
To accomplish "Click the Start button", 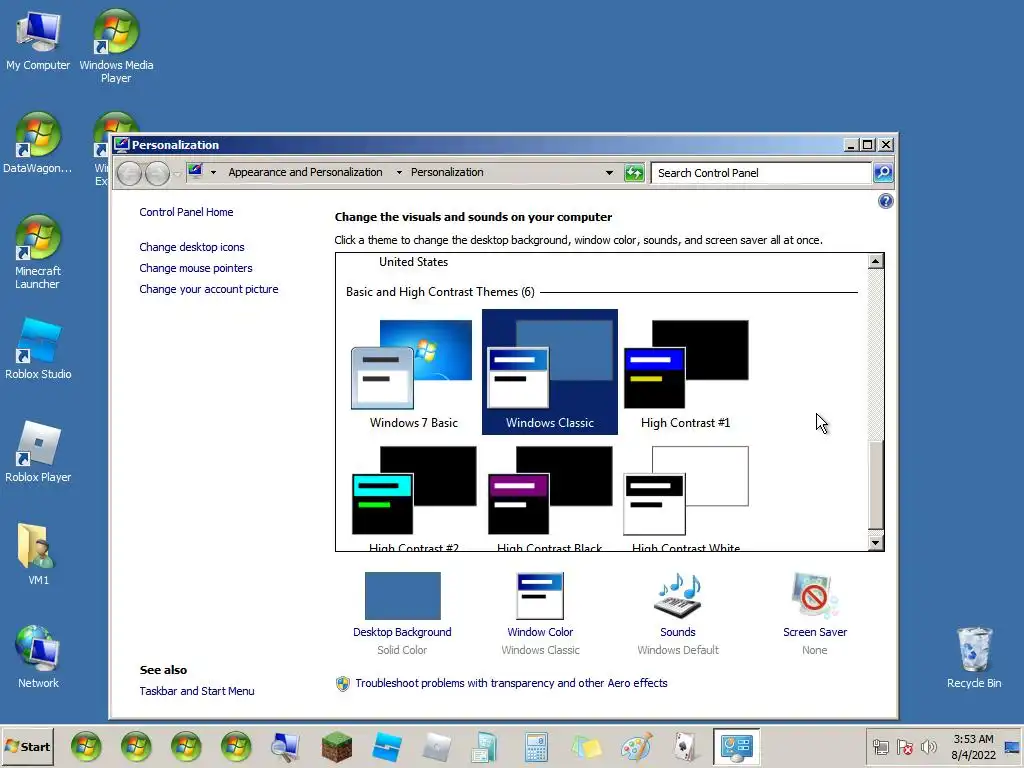I will point(27,746).
